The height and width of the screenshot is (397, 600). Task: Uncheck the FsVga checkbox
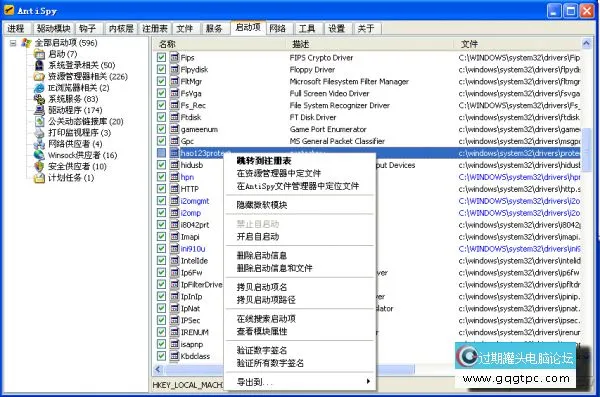pyautogui.click(x=161, y=93)
